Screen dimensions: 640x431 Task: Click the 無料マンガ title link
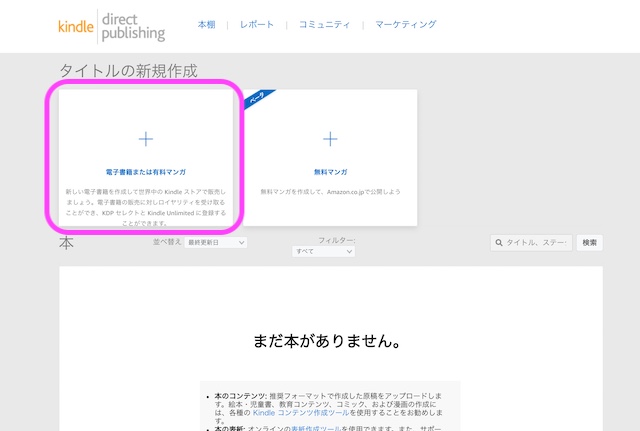[330, 172]
